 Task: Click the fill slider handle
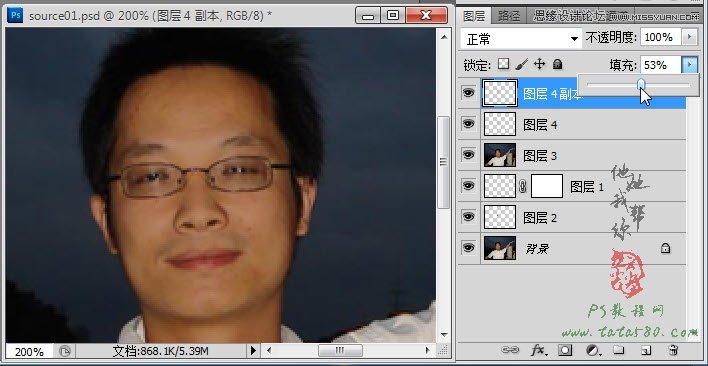click(641, 84)
